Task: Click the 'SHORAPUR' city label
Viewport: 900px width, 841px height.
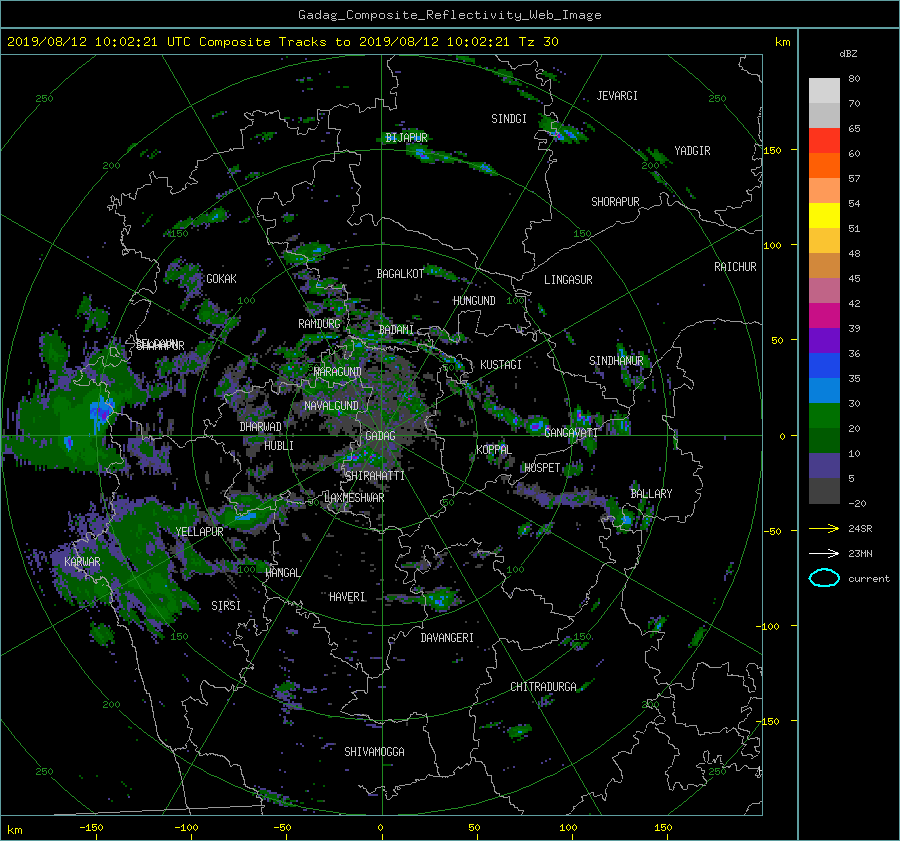Action: click(615, 202)
